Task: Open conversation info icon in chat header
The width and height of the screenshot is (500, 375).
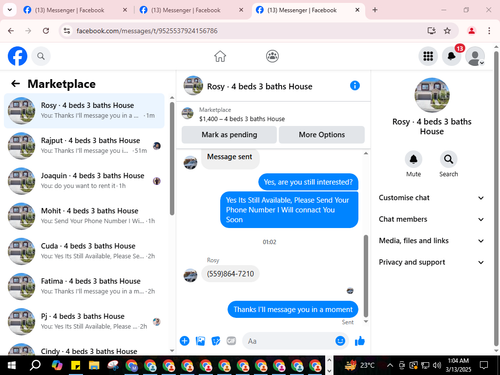Action: tap(355, 86)
